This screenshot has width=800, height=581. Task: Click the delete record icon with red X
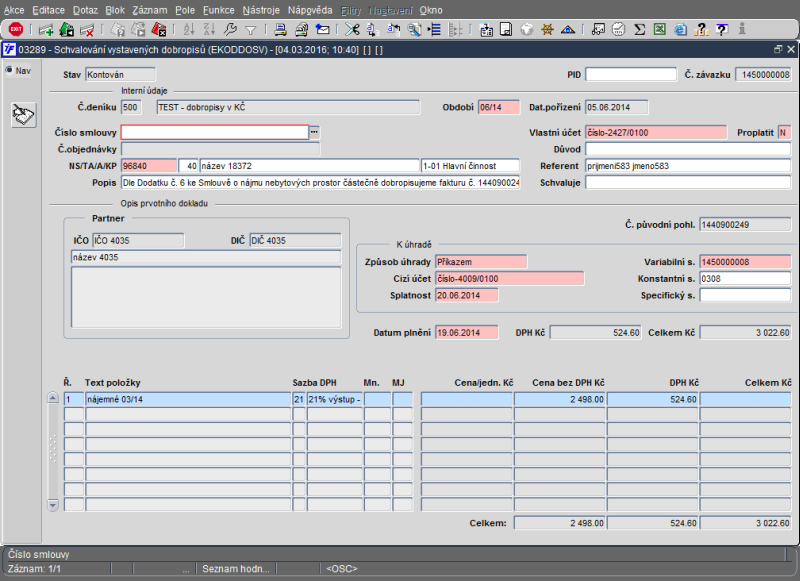(x=87, y=29)
